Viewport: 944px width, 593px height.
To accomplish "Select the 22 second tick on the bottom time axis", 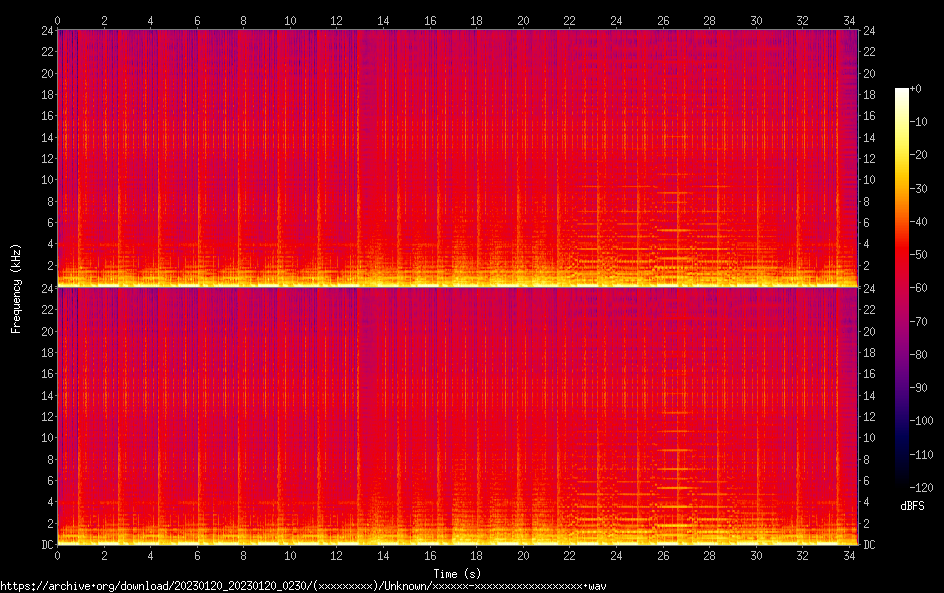I will point(569,554).
